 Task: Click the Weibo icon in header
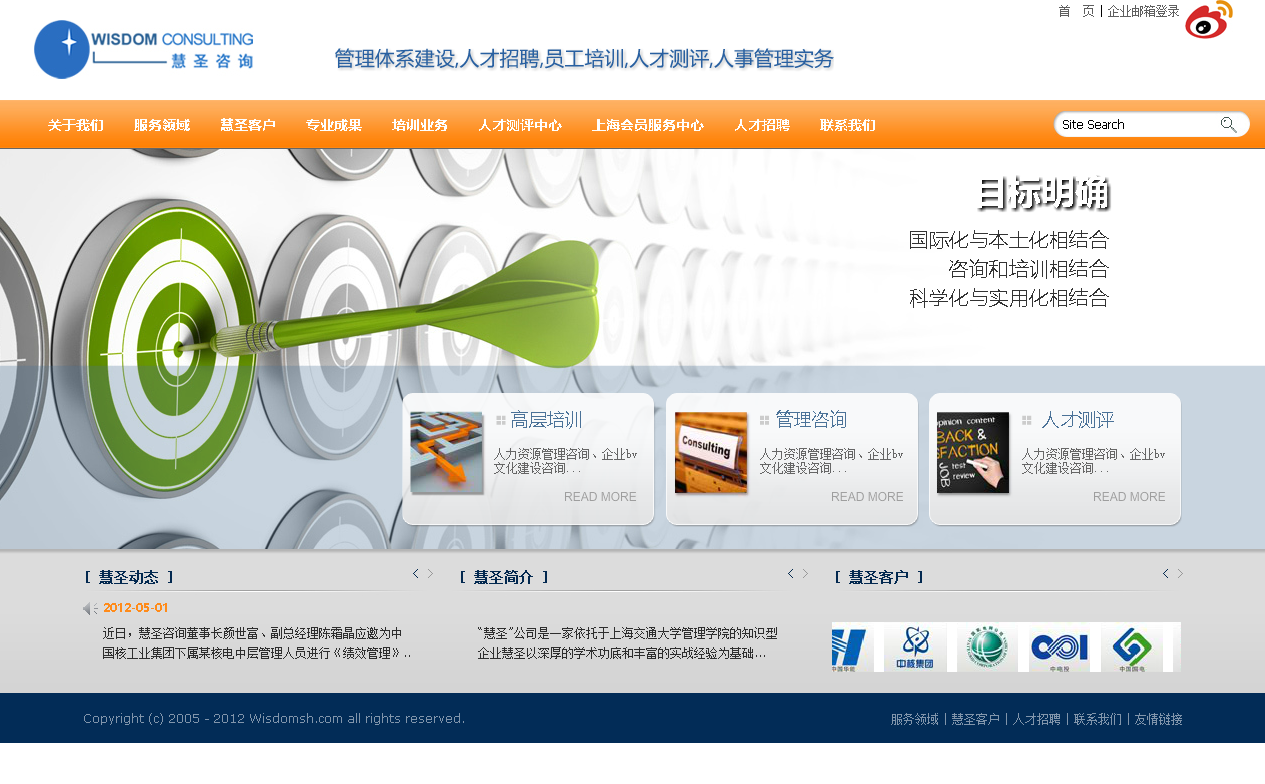pyautogui.click(x=1208, y=21)
